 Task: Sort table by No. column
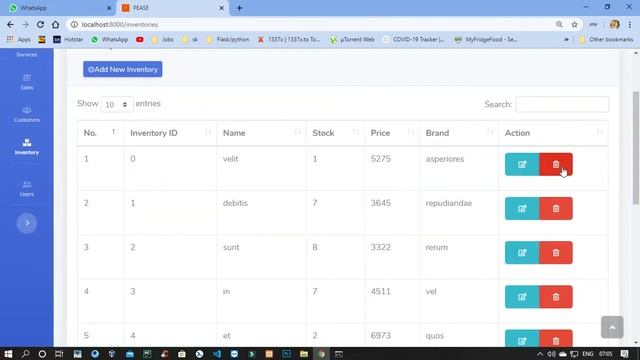click(x=100, y=133)
